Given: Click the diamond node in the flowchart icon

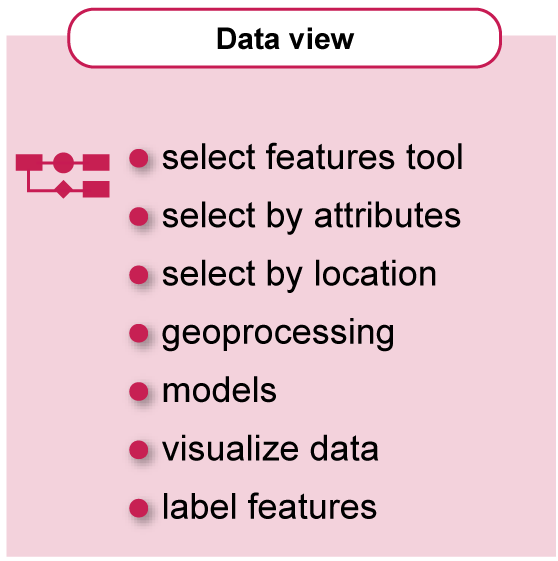Looking at the screenshot, I should (x=63, y=189).
